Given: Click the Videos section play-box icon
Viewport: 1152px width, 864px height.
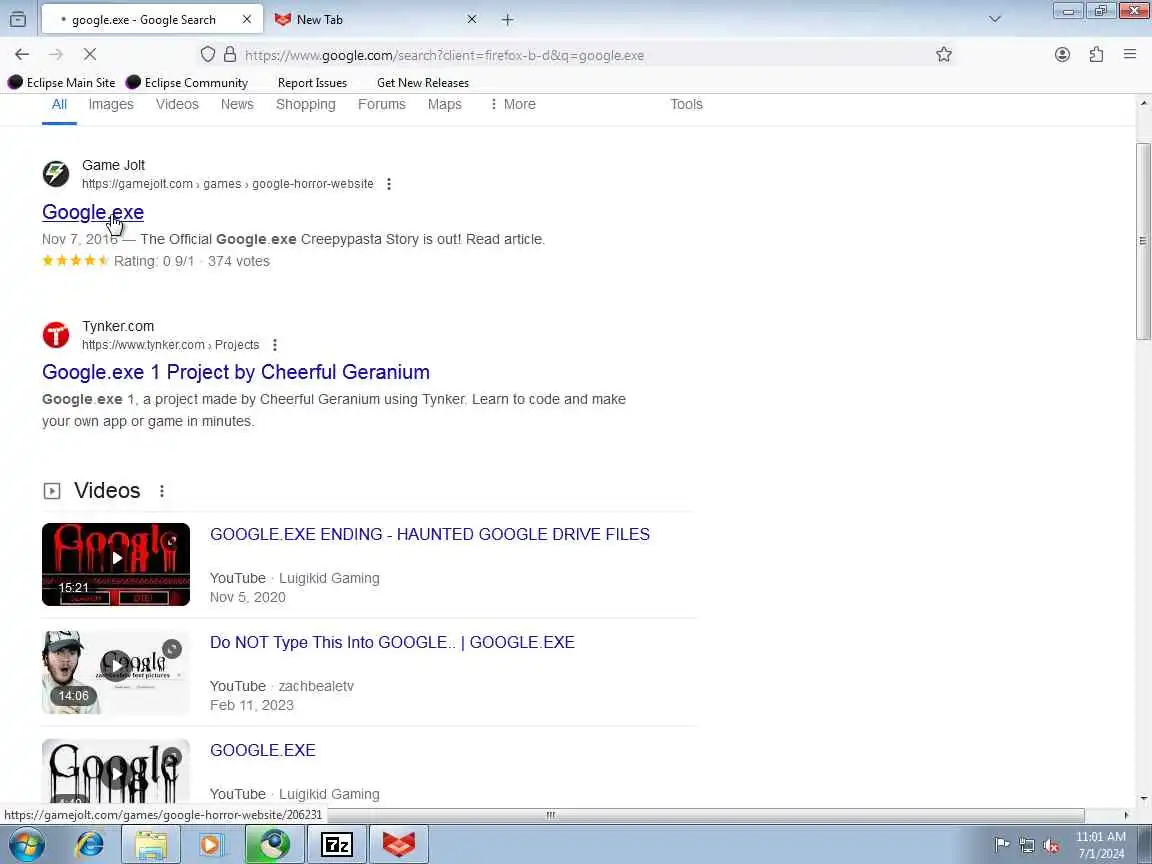Looking at the screenshot, I should pos(51,491).
